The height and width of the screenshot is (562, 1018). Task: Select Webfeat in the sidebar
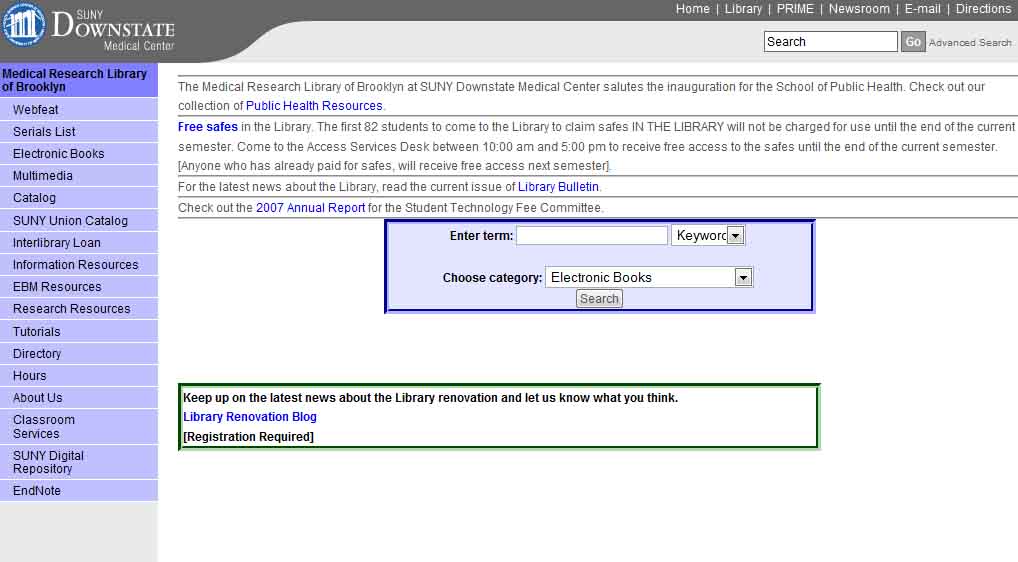(x=79, y=110)
